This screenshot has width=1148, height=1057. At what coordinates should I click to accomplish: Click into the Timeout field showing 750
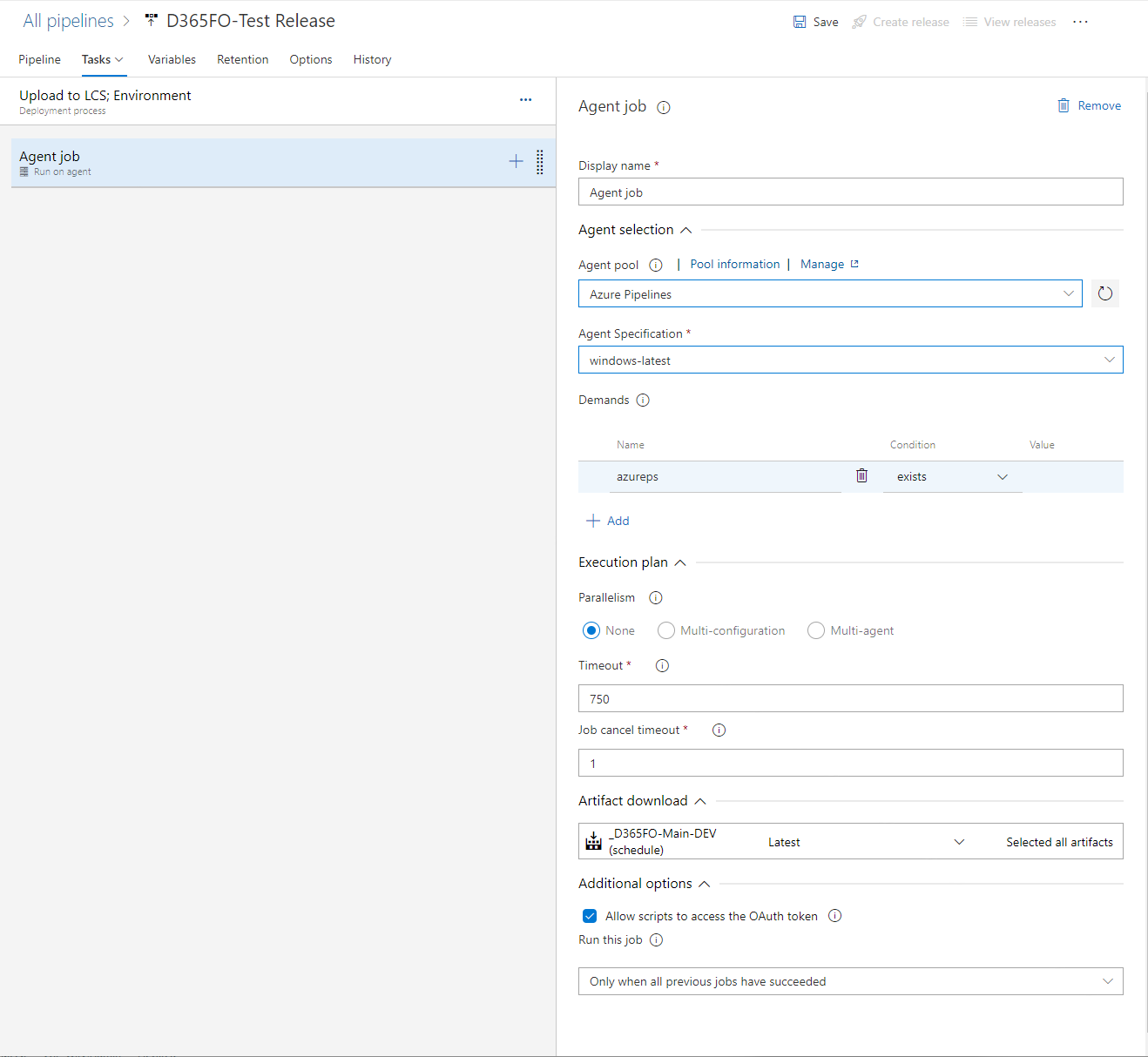850,699
